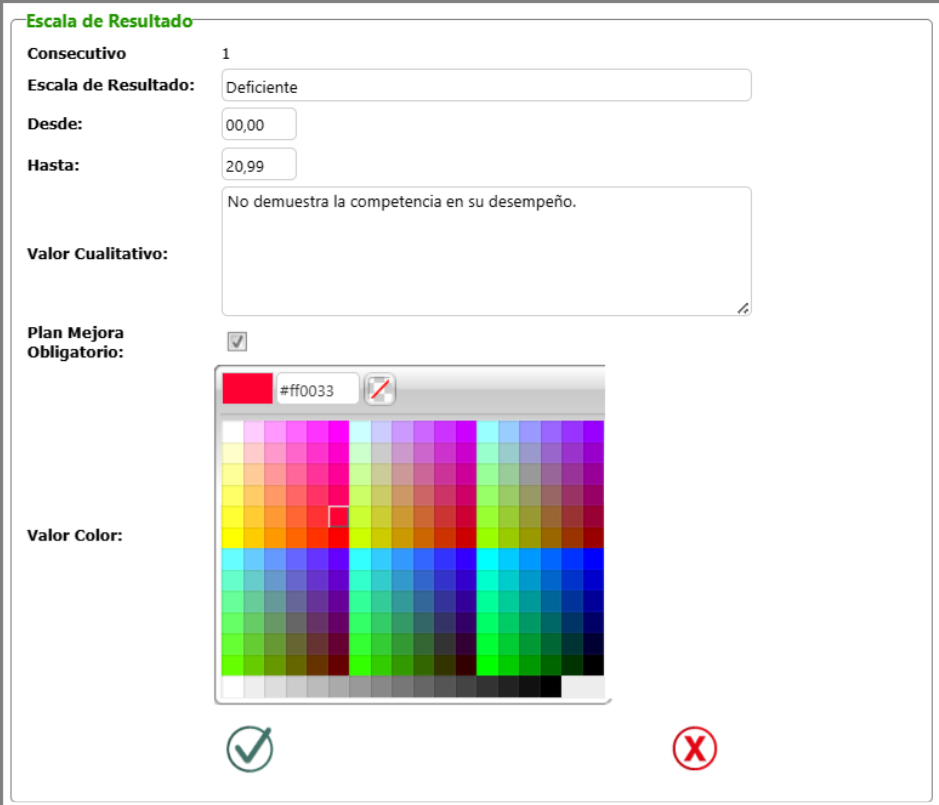Confirm with the green checkmark icon
The height and width of the screenshot is (805, 939).
click(250, 749)
